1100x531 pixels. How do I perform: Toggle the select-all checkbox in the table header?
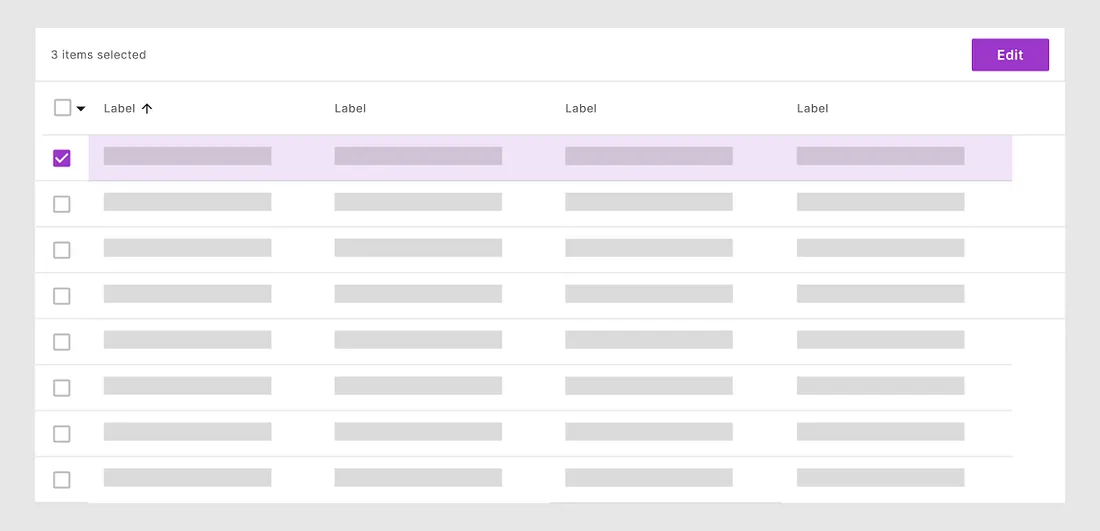[x=62, y=108]
